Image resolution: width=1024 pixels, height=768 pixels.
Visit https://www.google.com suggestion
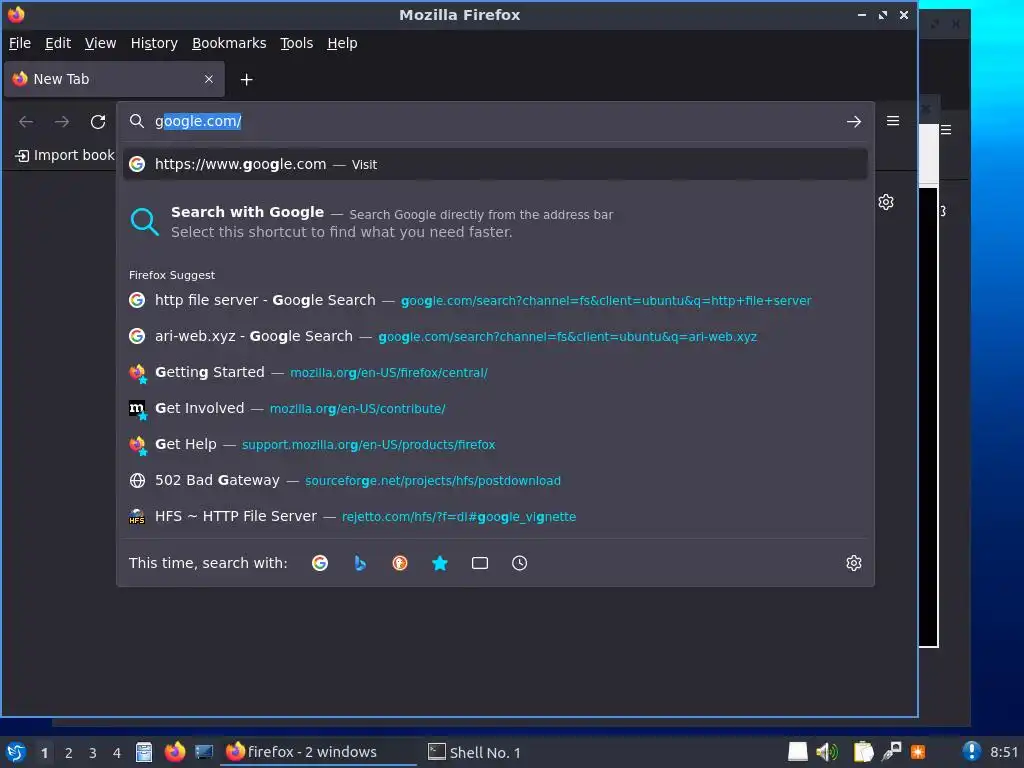pyautogui.click(x=495, y=164)
